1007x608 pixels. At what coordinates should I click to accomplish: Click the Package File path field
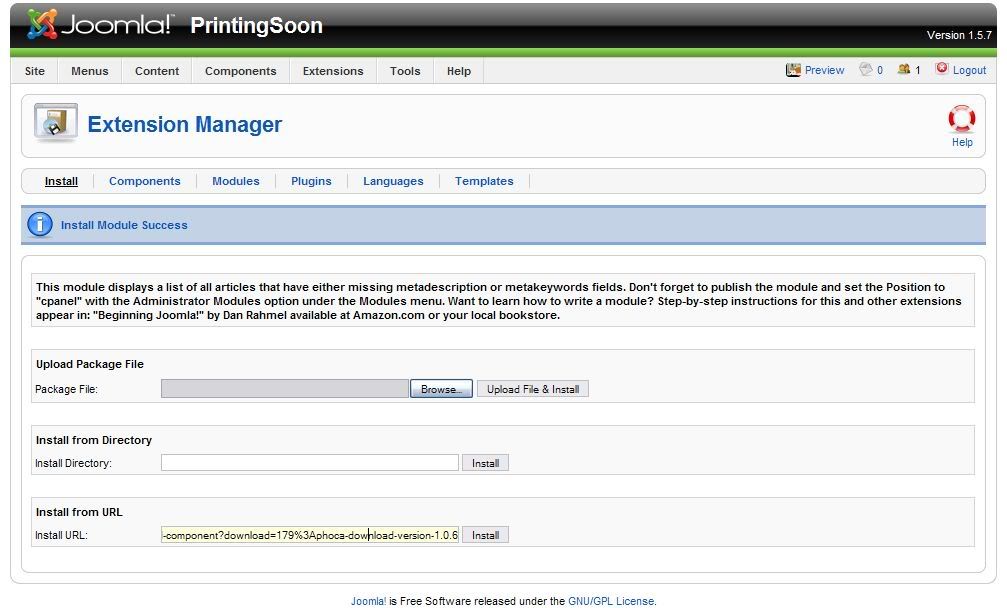pyautogui.click(x=285, y=388)
